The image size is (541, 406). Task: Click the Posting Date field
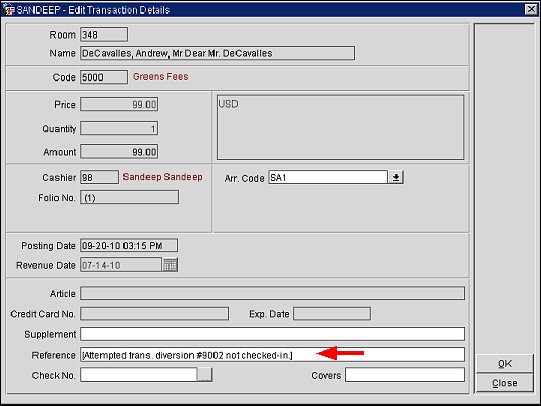point(129,245)
